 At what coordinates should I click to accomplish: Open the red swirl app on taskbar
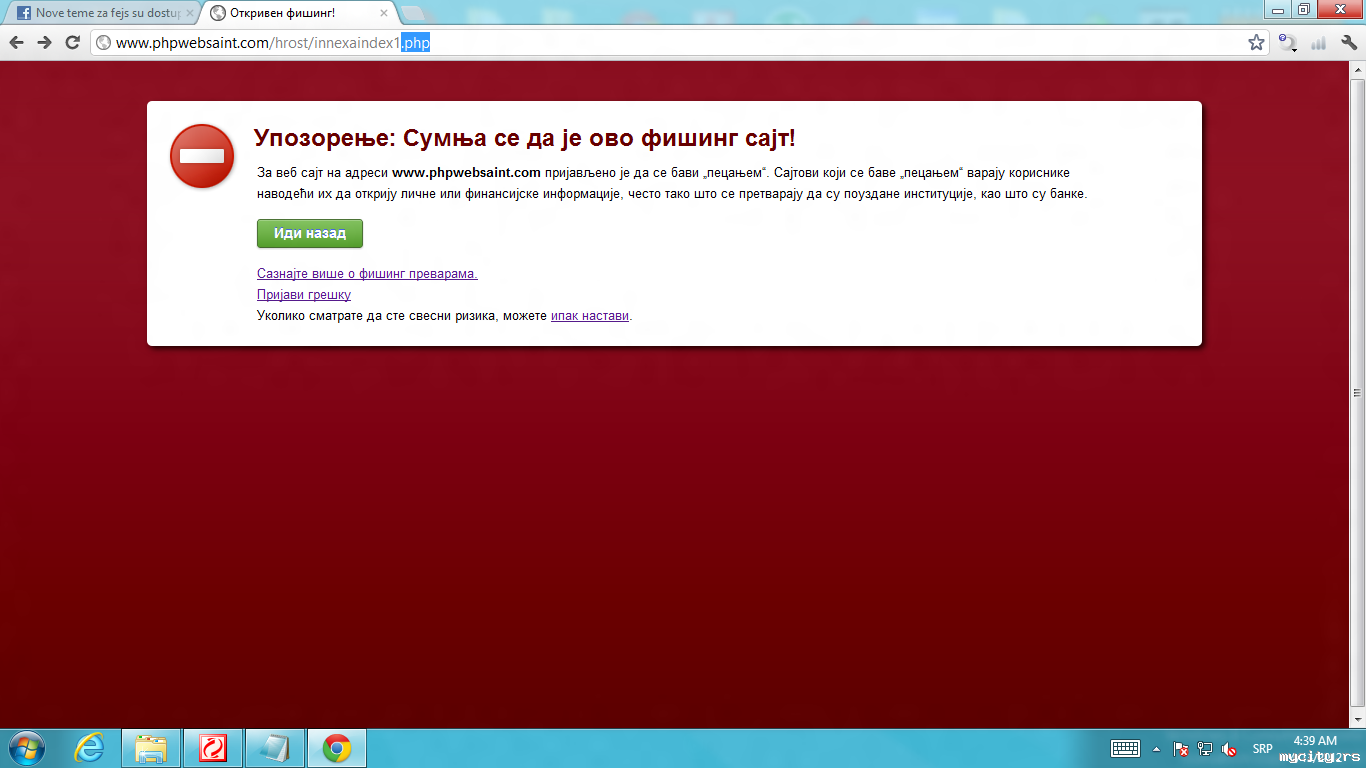pyautogui.click(x=213, y=748)
